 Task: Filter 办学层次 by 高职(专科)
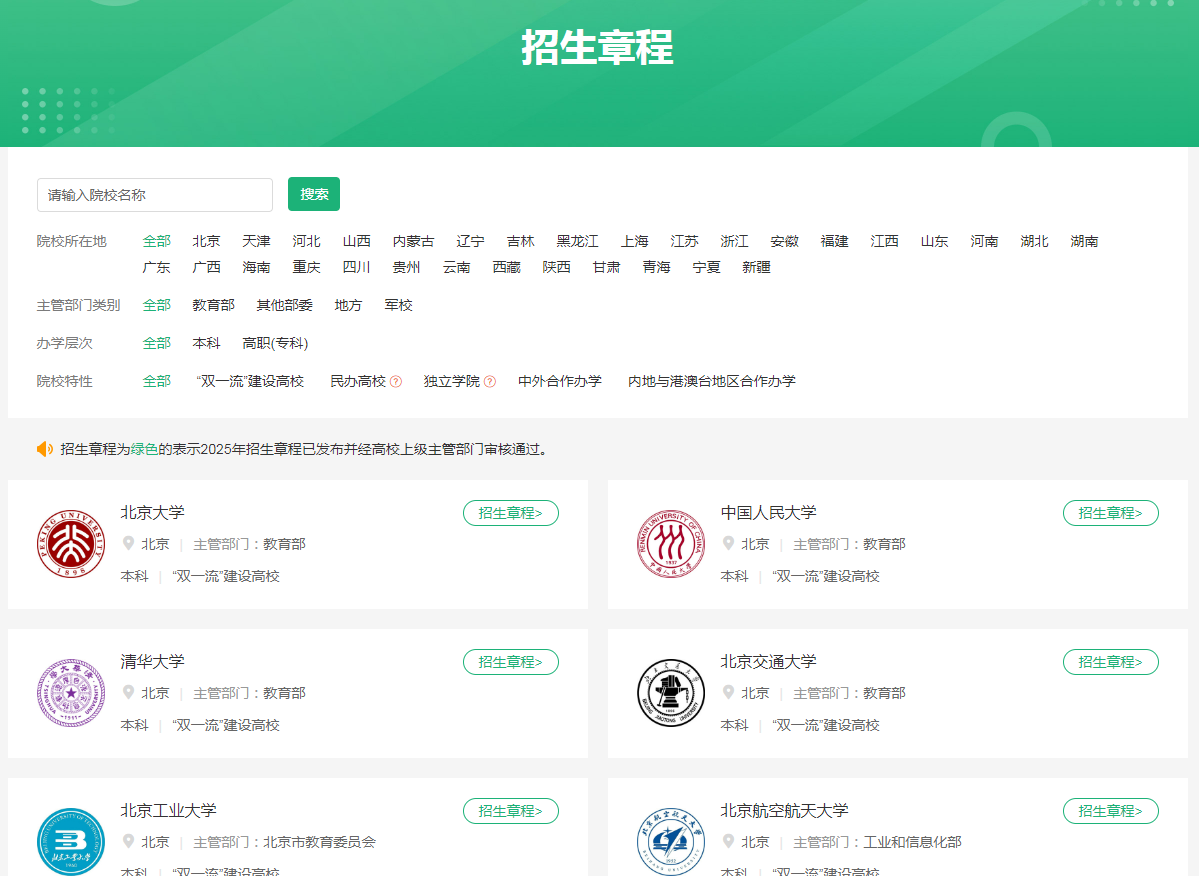click(x=275, y=343)
